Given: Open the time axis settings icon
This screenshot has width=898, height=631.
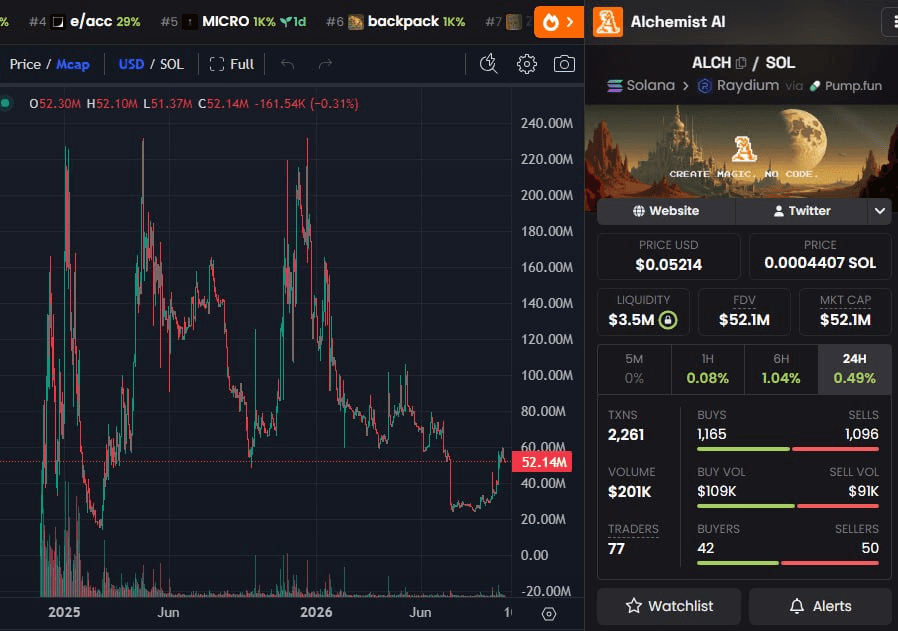Looking at the screenshot, I should tap(549, 614).
